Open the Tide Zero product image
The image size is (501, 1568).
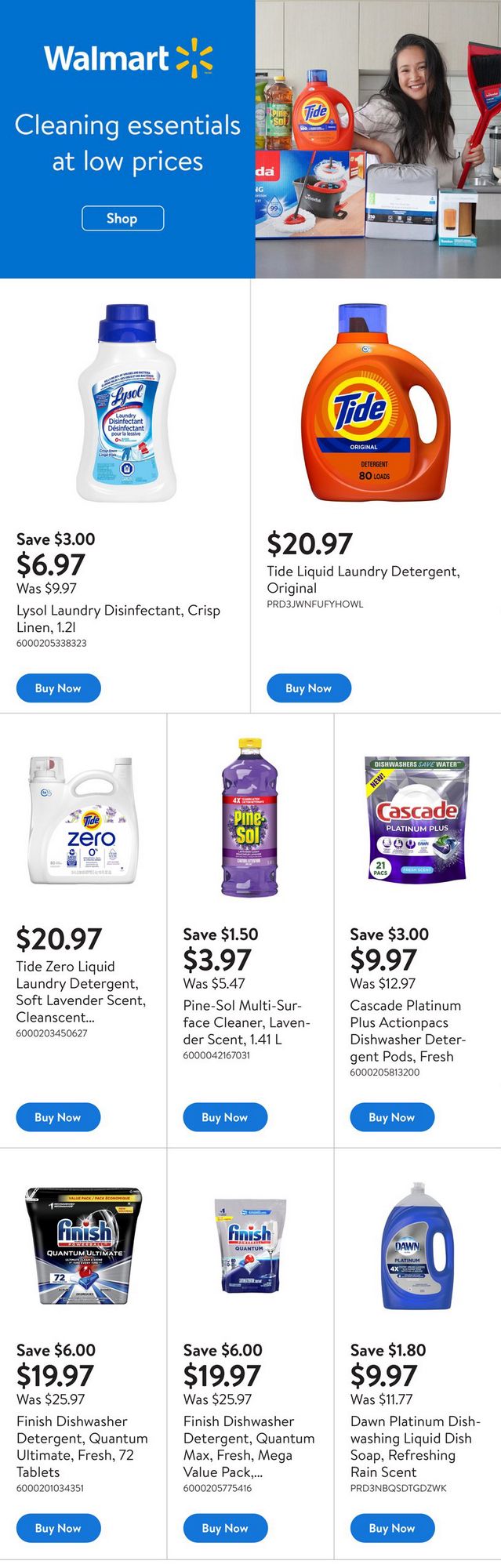pos(81,819)
